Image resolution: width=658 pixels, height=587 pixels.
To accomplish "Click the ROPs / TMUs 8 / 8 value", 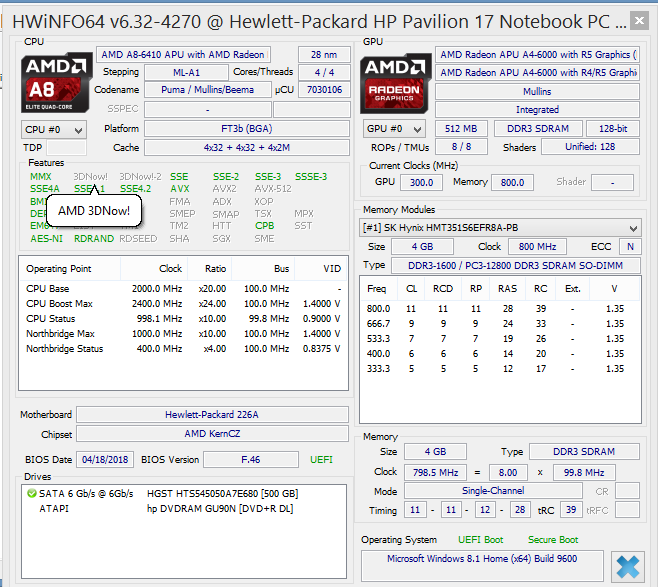I will tap(461, 147).
